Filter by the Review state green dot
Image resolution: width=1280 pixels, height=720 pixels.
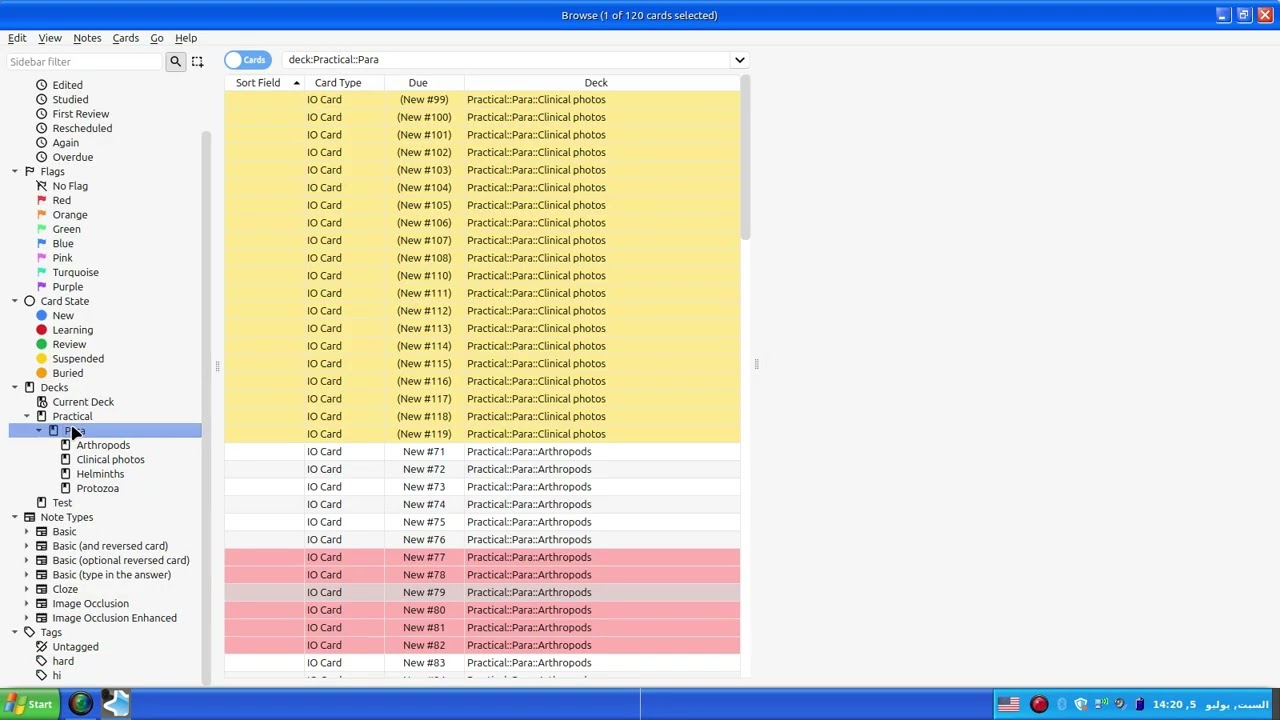pyautogui.click(x=41, y=345)
